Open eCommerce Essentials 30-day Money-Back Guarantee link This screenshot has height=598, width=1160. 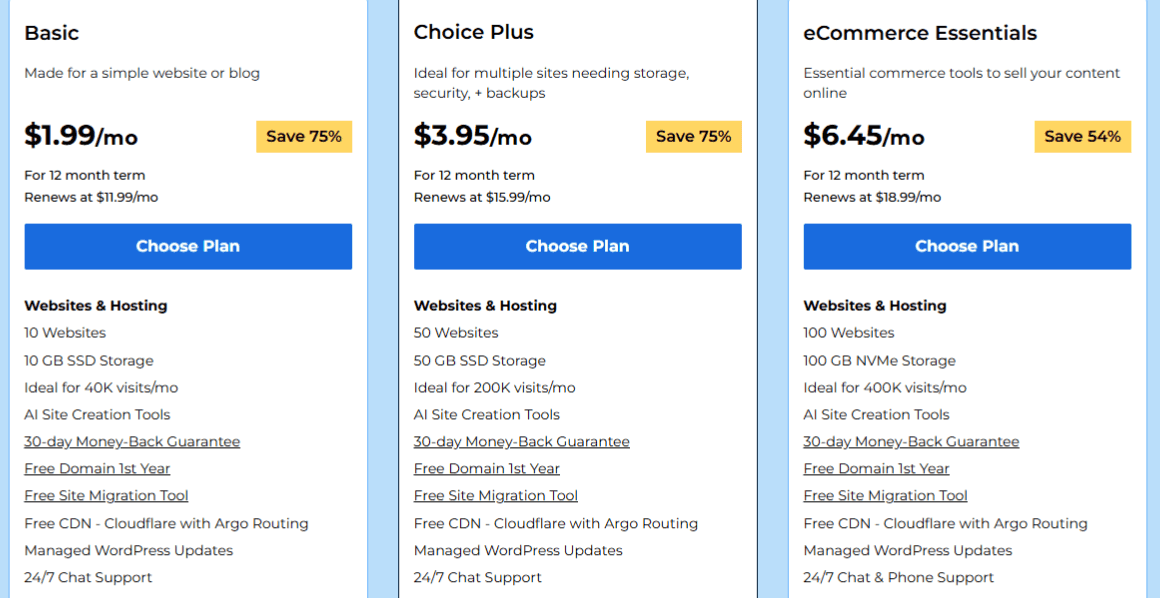911,442
